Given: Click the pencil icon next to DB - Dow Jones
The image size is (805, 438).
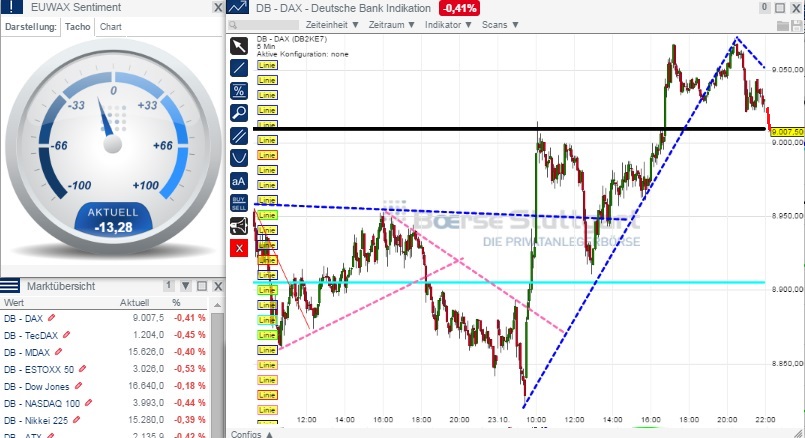Looking at the screenshot, I should coord(78,386).
